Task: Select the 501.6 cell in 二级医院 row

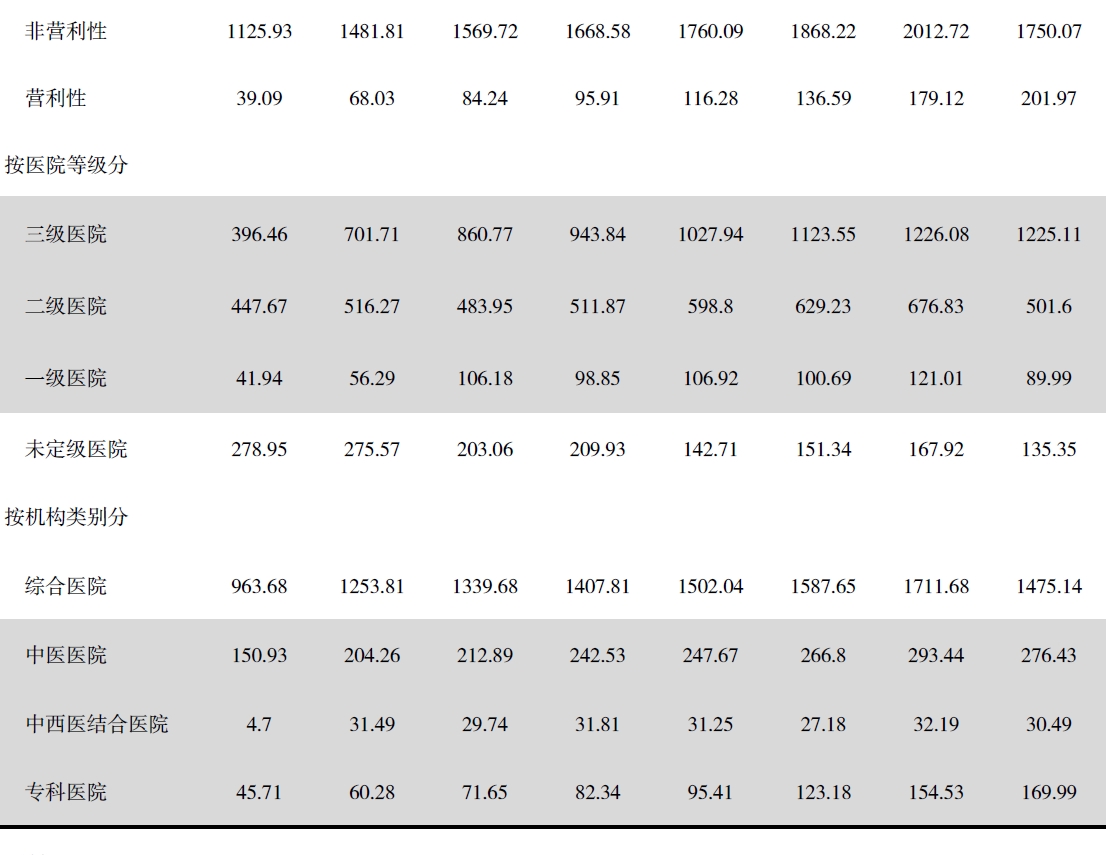Action: pos(1048,306)
